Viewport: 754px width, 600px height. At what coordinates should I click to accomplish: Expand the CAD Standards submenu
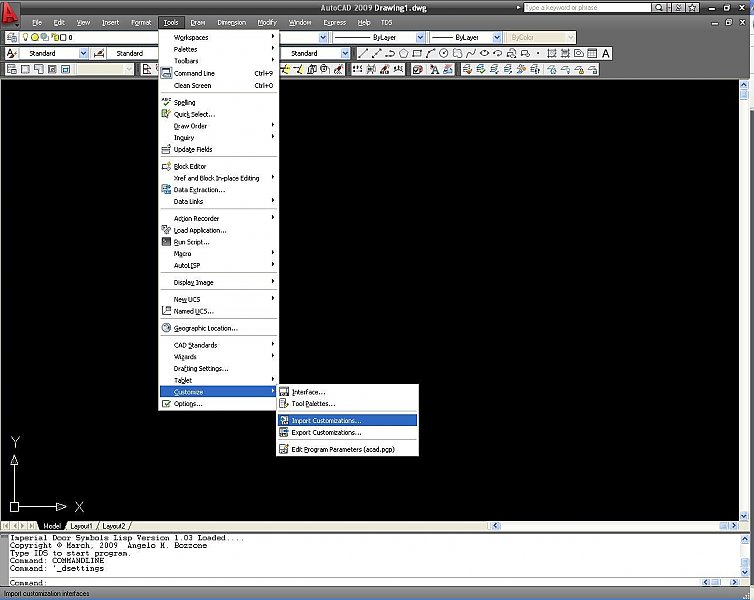coord(219,345)
